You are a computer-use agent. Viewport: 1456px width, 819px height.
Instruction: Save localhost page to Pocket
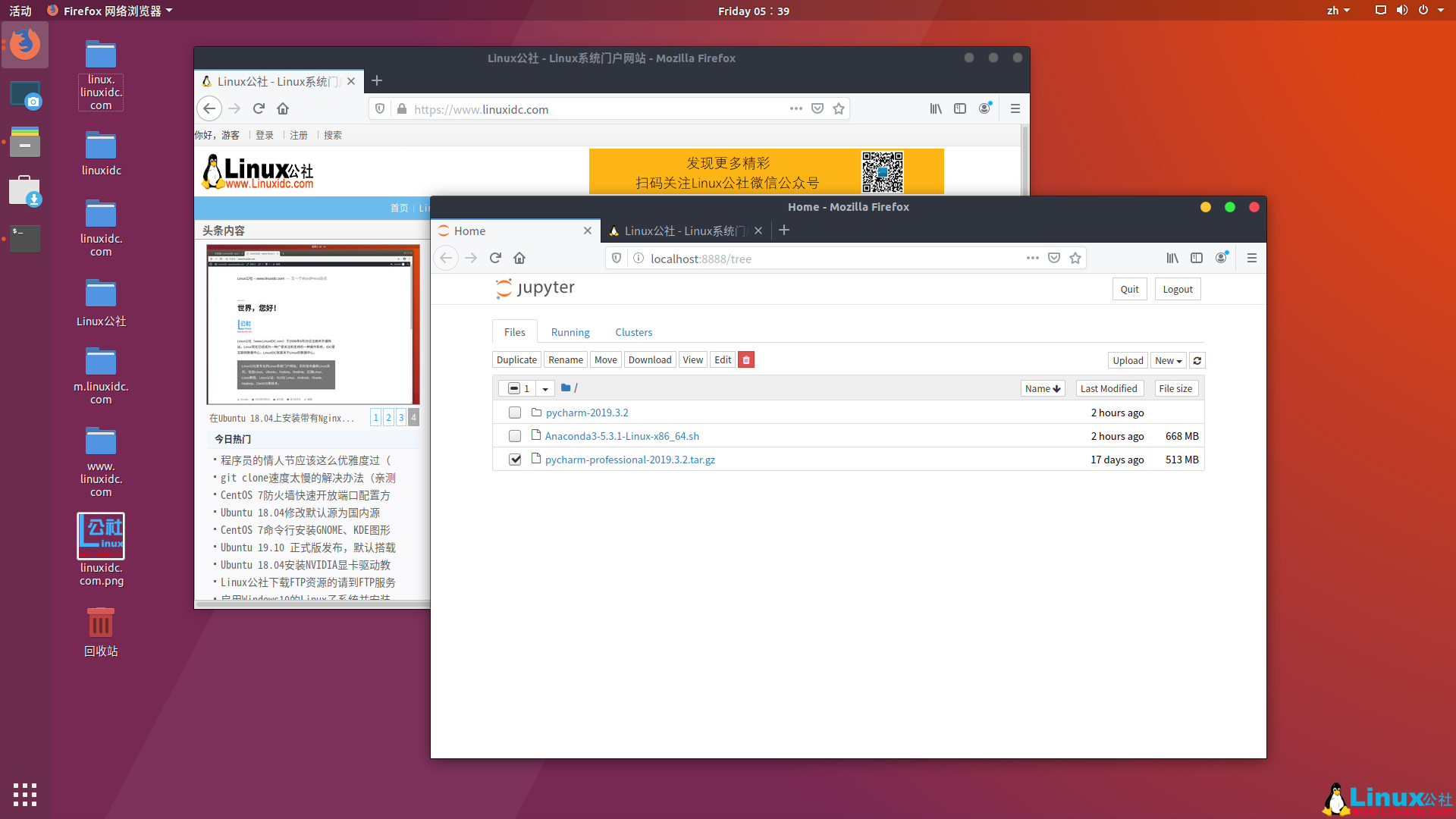point(1054,258)
